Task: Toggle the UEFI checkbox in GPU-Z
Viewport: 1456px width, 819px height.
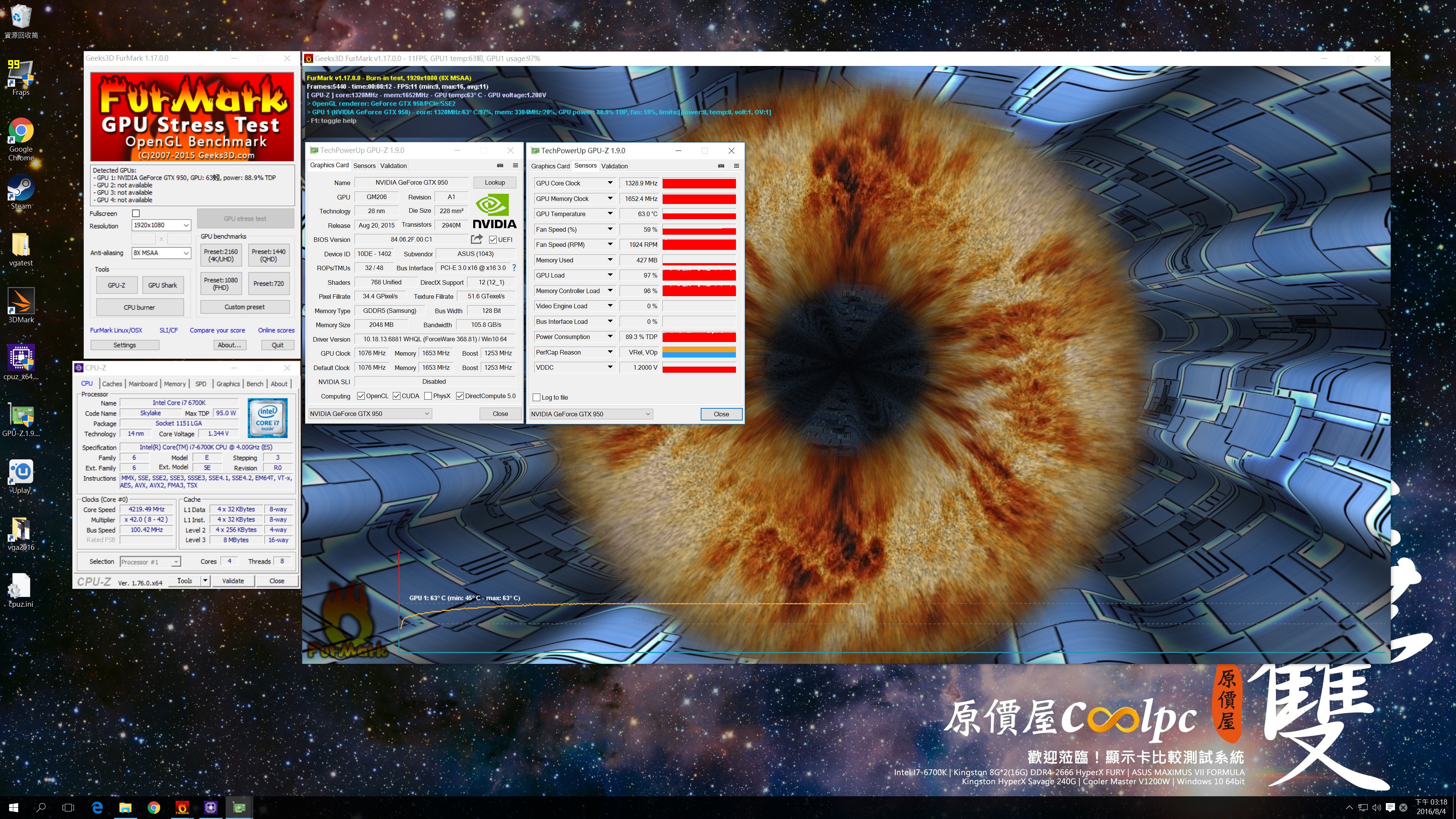Action: 492,240
